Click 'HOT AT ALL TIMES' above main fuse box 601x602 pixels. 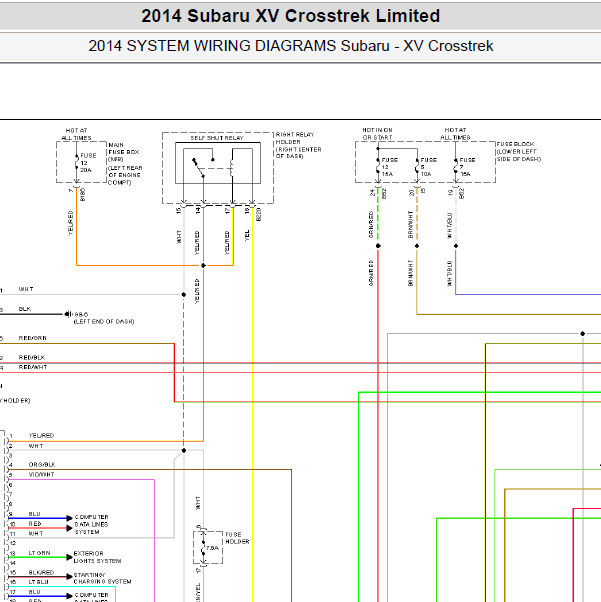pyautogui.click(x=76, y=134)
